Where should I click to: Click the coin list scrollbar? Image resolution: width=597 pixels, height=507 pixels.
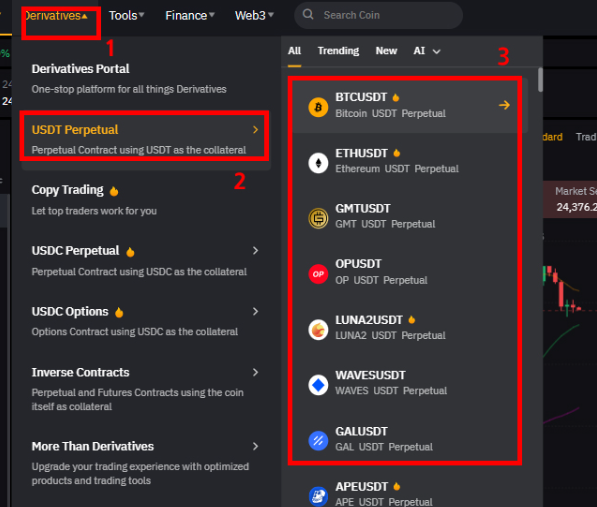coord(540,80)
